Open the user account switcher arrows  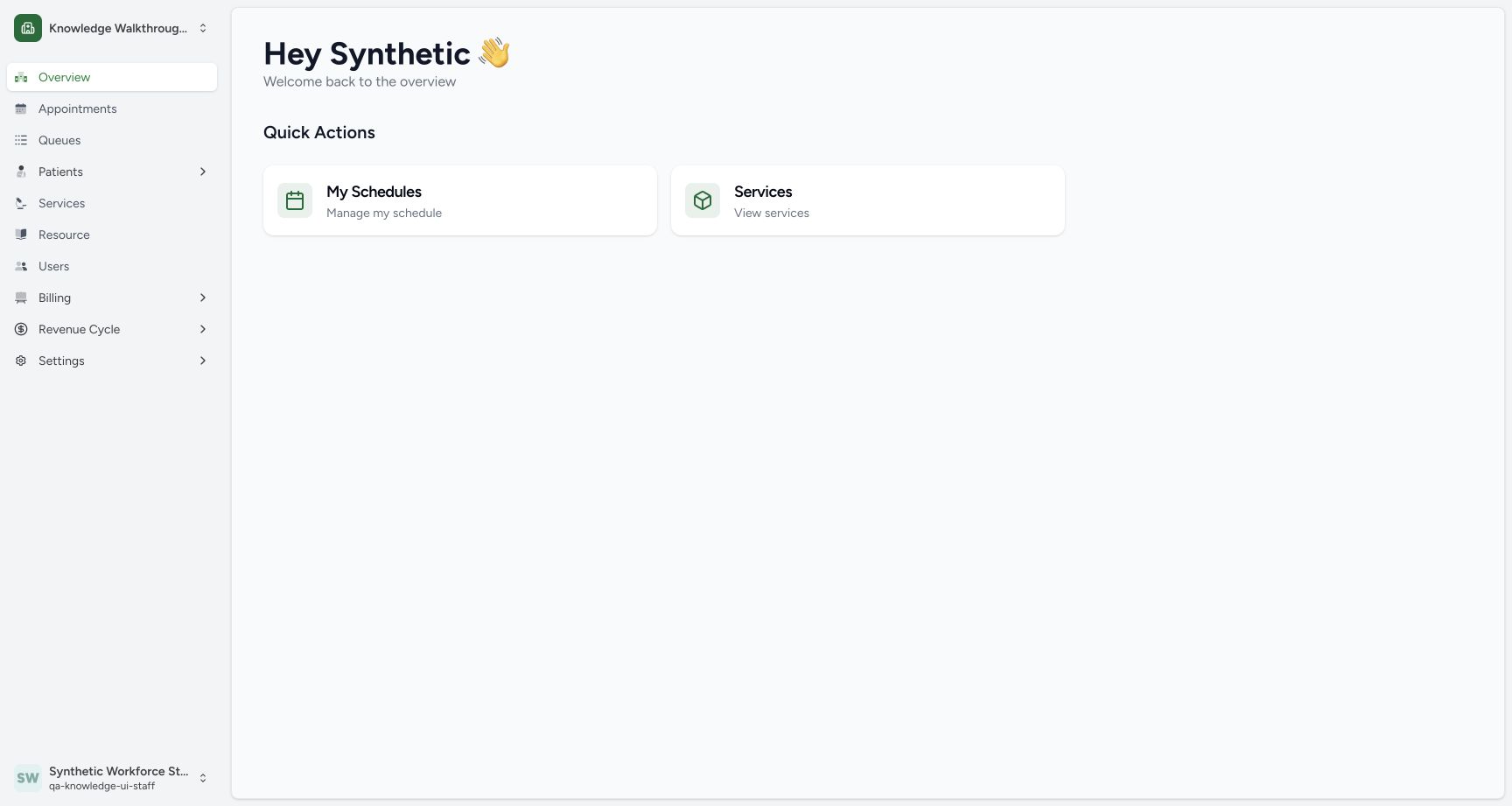click(203, 778)
